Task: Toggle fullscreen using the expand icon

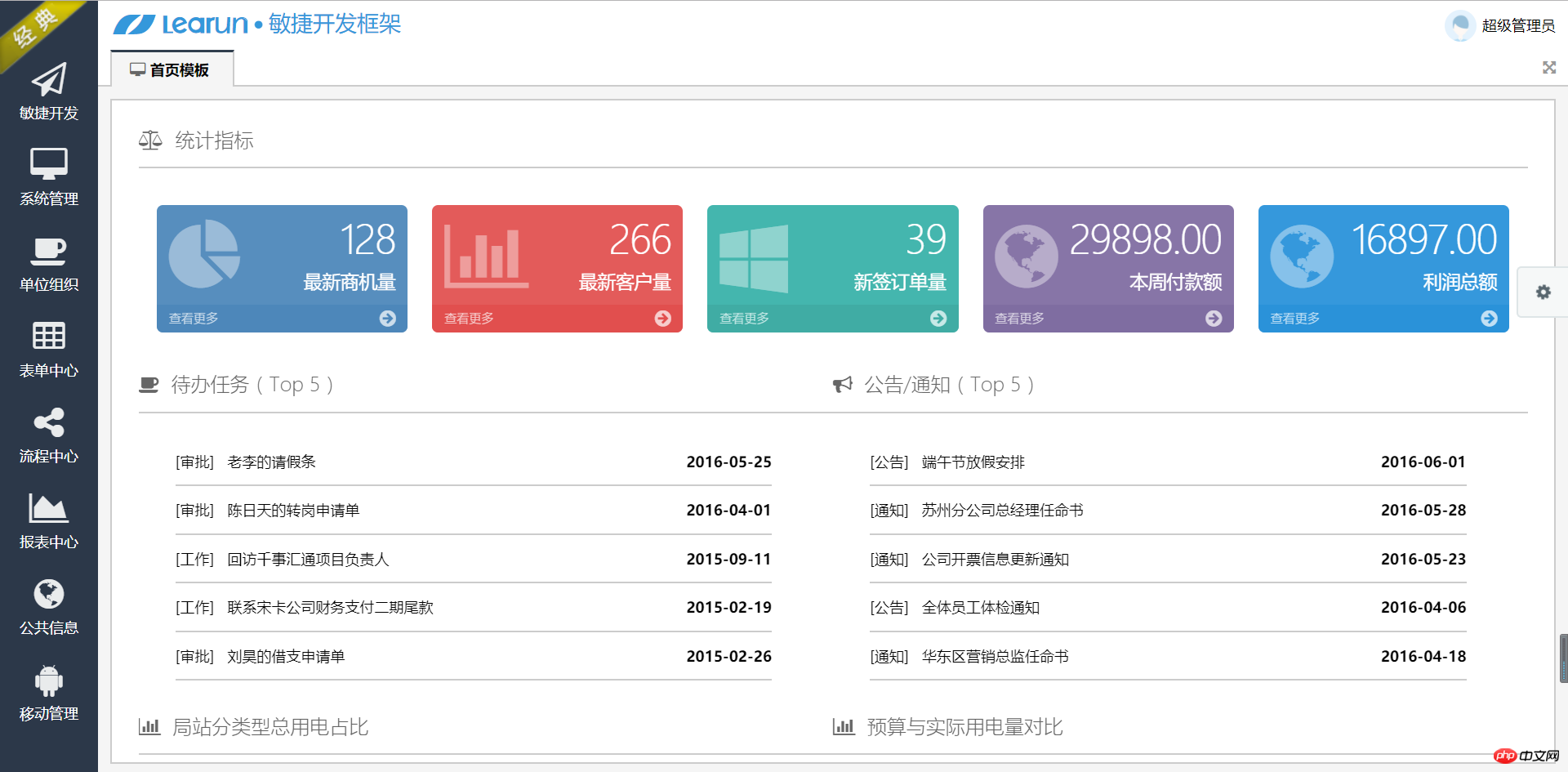Action: [1548, 68]
